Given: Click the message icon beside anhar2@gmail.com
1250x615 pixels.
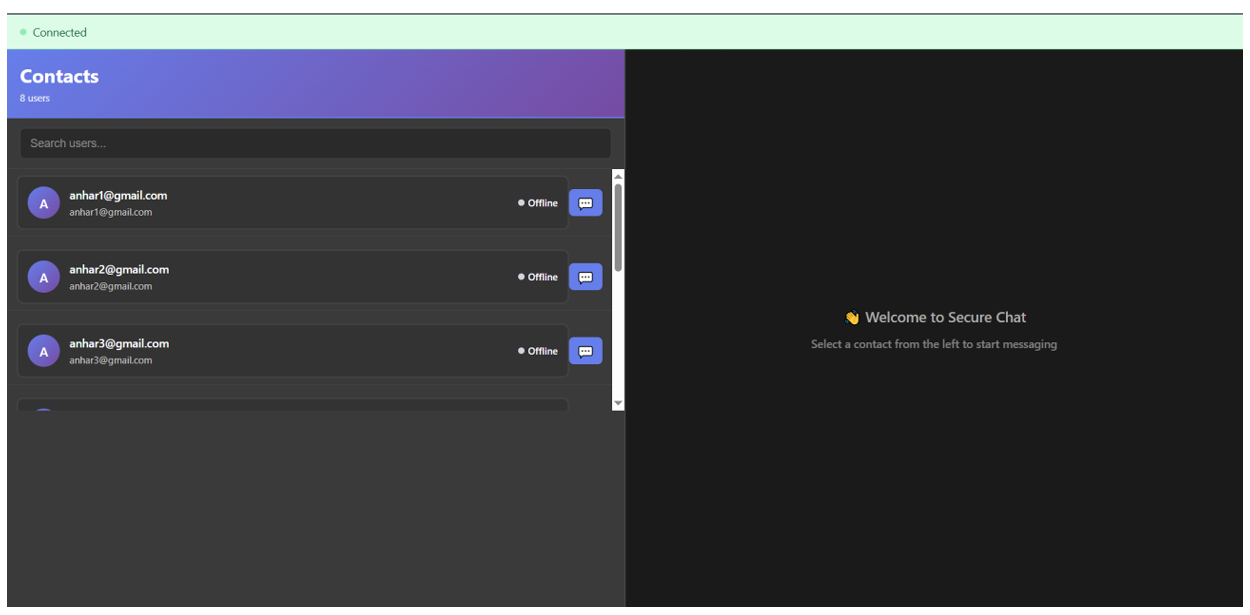Looking at the screenshot, I should (585, 277).
